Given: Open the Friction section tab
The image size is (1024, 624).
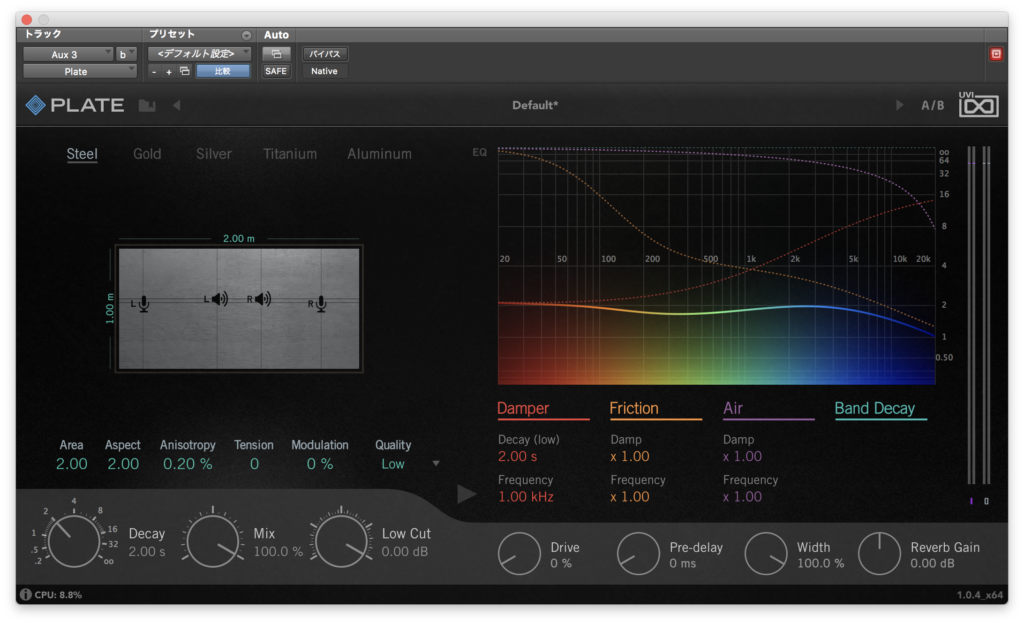Looking at the screenshot, I should pos(633,409).
